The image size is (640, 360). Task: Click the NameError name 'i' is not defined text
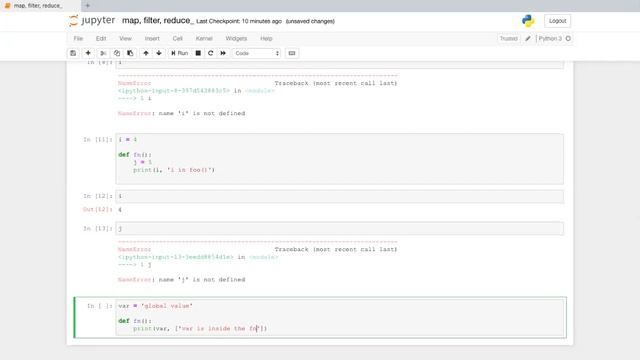tap(182, 113)
